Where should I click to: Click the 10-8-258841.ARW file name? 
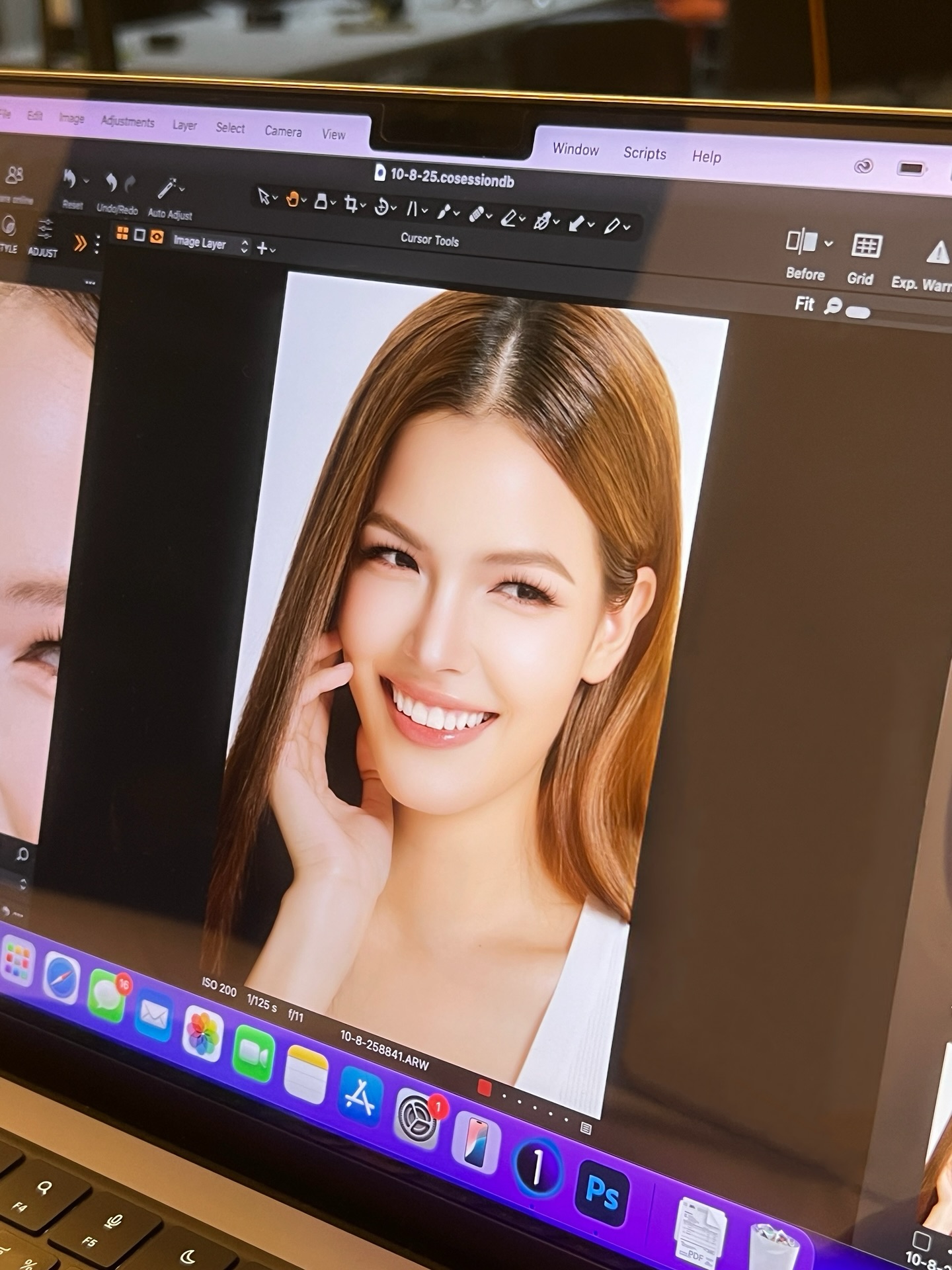[x=384, y=1050]
